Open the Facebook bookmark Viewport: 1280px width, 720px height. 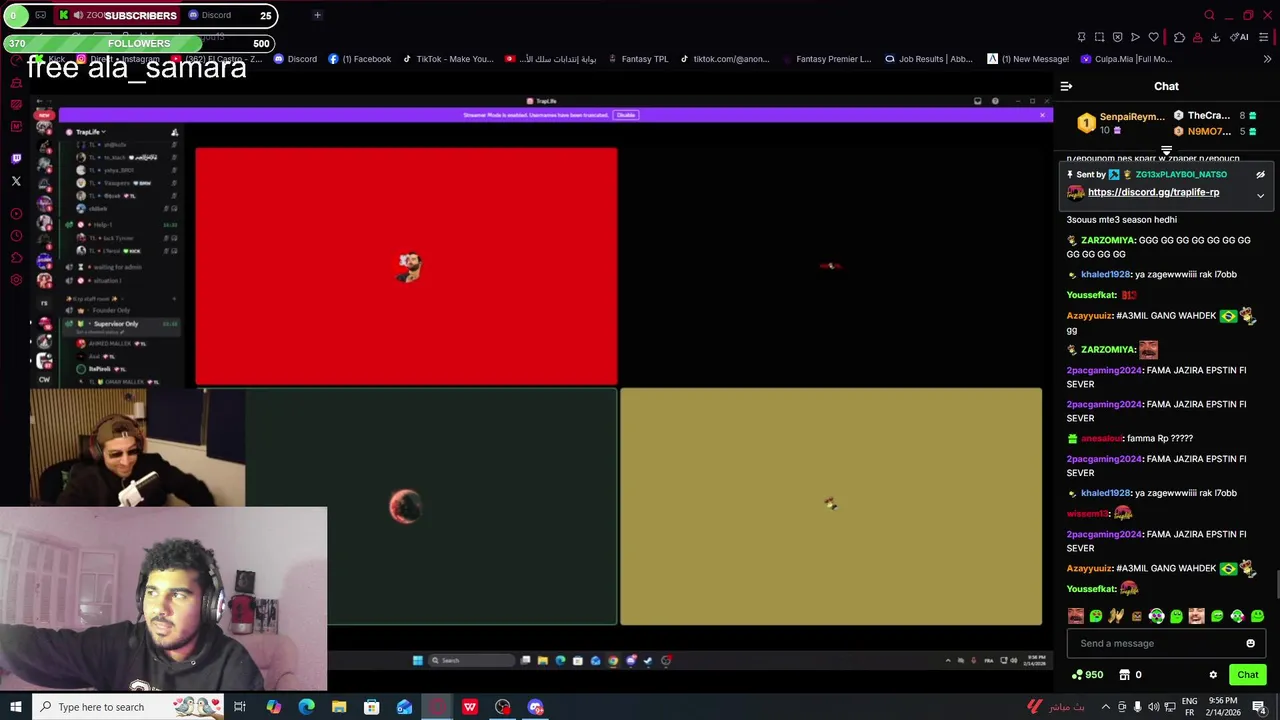pyautogui.click(x=360, y=59)
